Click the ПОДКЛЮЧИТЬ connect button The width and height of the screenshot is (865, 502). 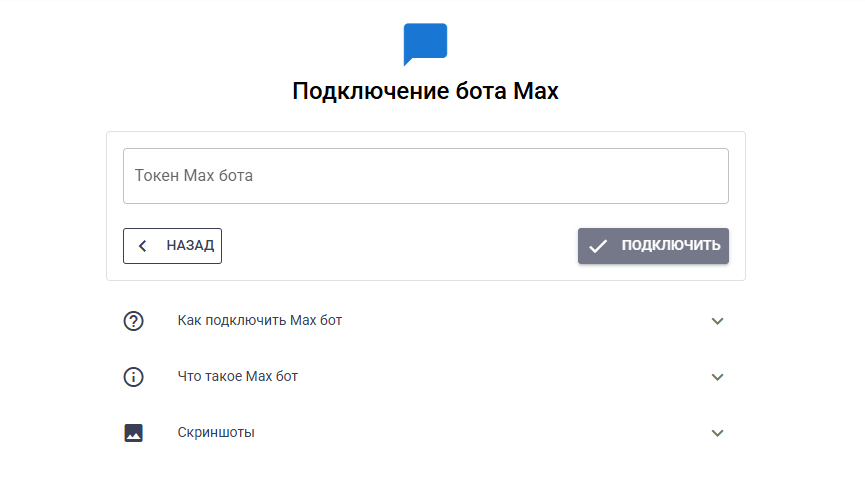653,246
